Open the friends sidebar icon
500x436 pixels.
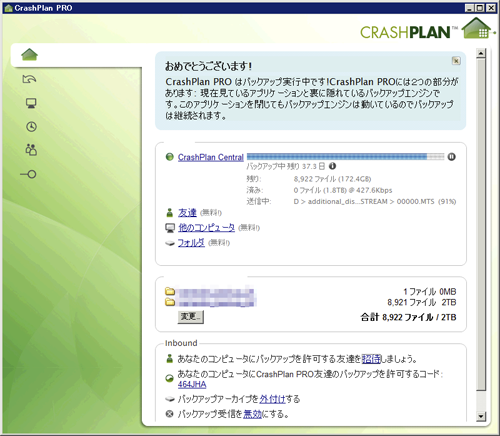[x=31, y=150]
